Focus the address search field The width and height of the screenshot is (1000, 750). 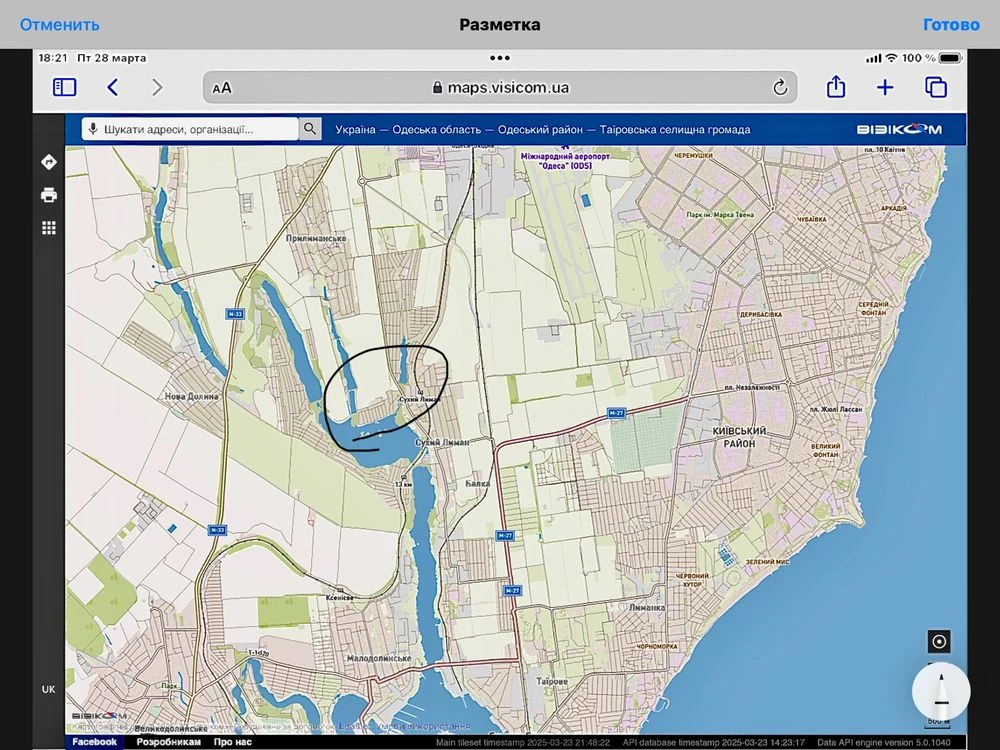coord(190,129)
